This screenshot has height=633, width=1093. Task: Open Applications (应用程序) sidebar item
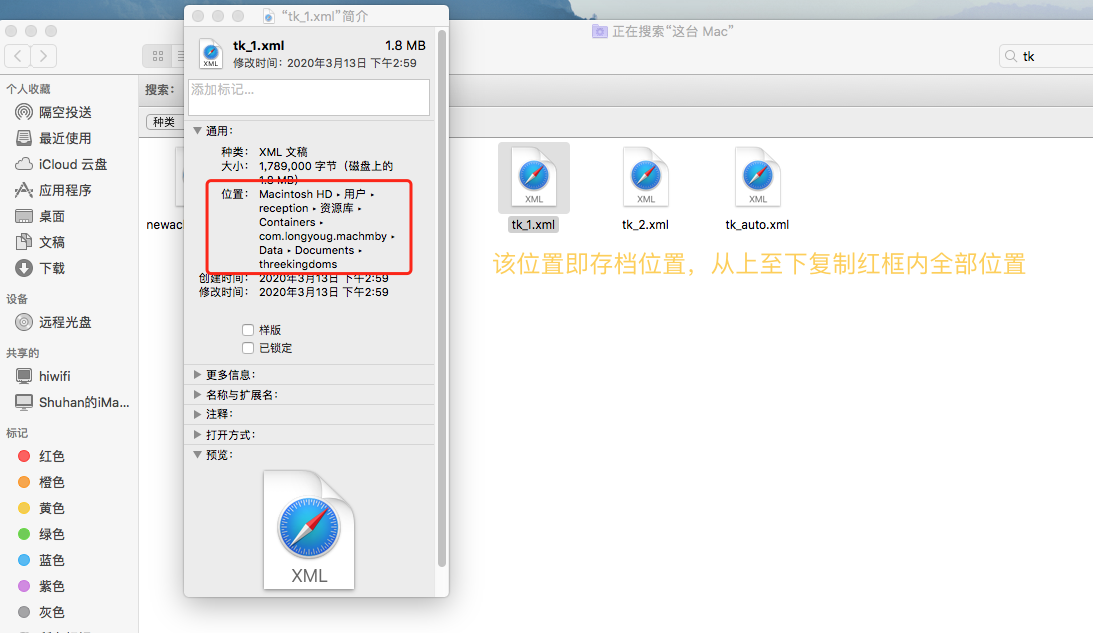(x=54, y=190)
